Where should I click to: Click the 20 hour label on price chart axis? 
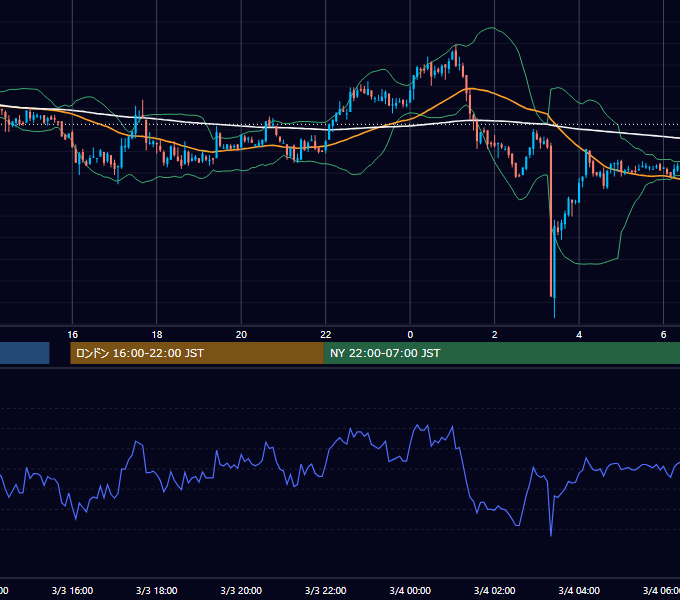point(241,335)
